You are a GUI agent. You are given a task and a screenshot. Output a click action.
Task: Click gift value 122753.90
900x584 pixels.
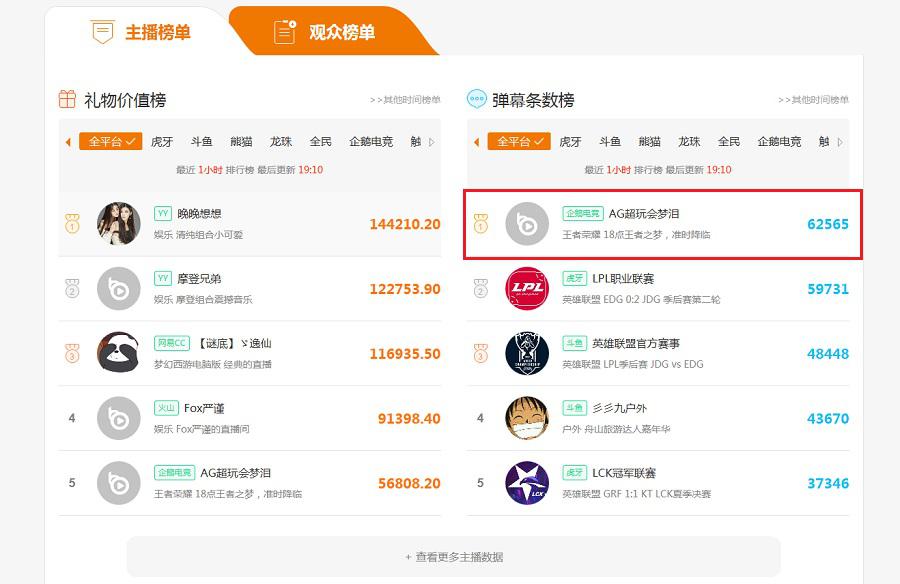pos(405,289)
